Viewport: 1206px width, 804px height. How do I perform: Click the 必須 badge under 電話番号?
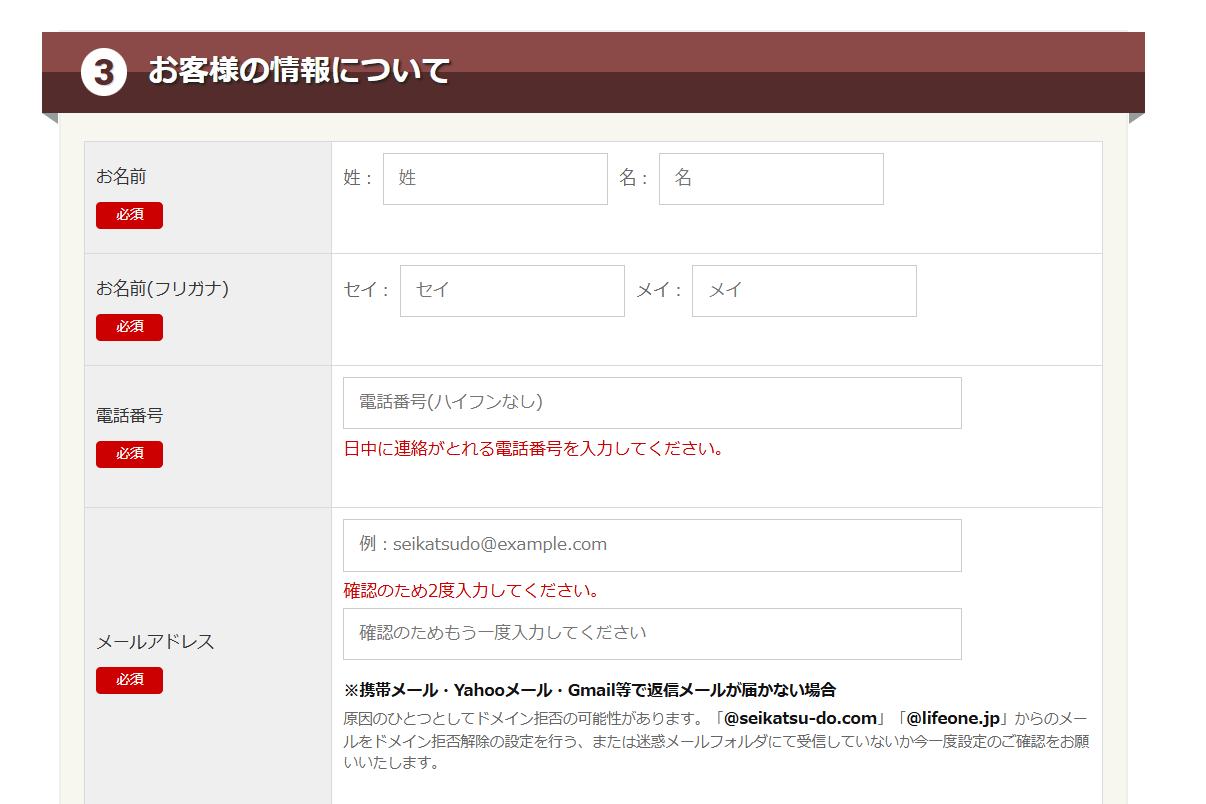pos(129,454)
